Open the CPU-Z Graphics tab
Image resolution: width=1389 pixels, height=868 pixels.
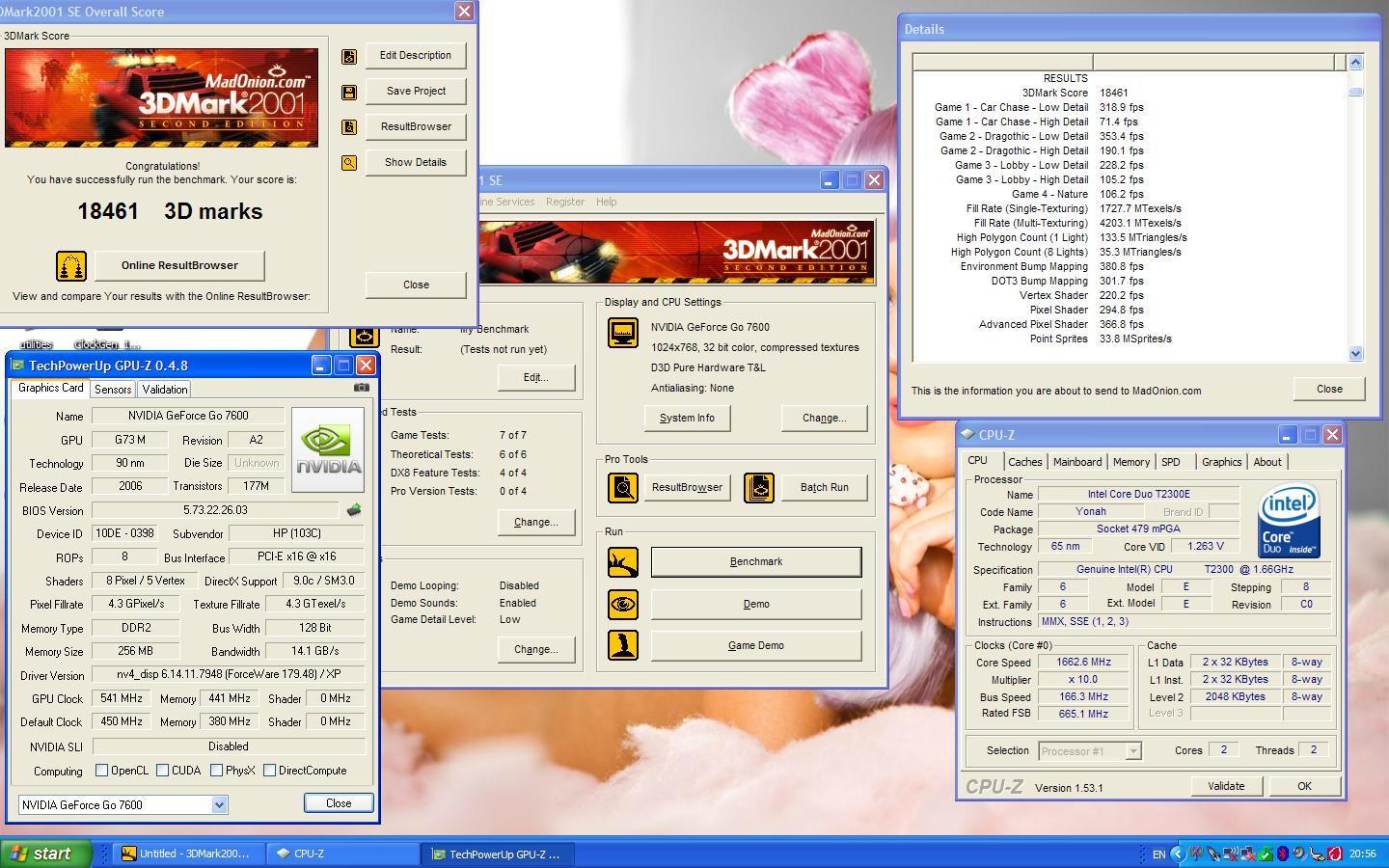click(x=1221, y=462)
